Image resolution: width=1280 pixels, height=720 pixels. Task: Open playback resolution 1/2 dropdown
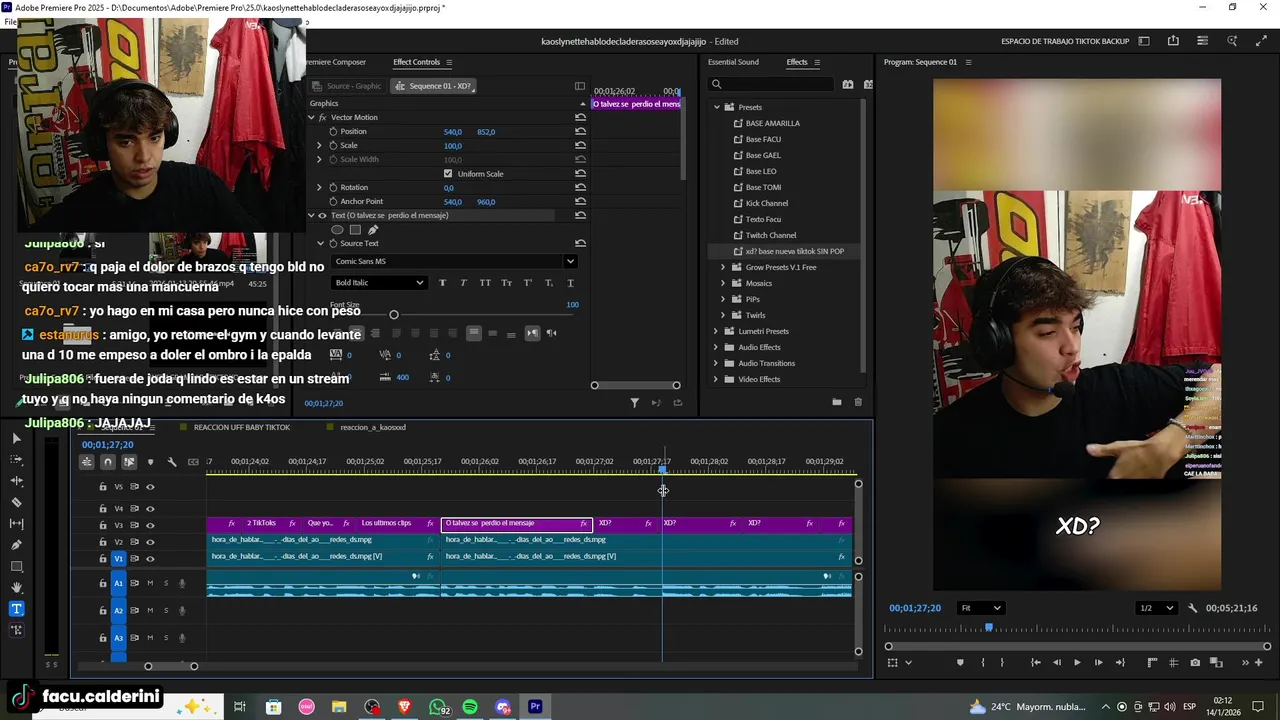tap(1156, 608)
